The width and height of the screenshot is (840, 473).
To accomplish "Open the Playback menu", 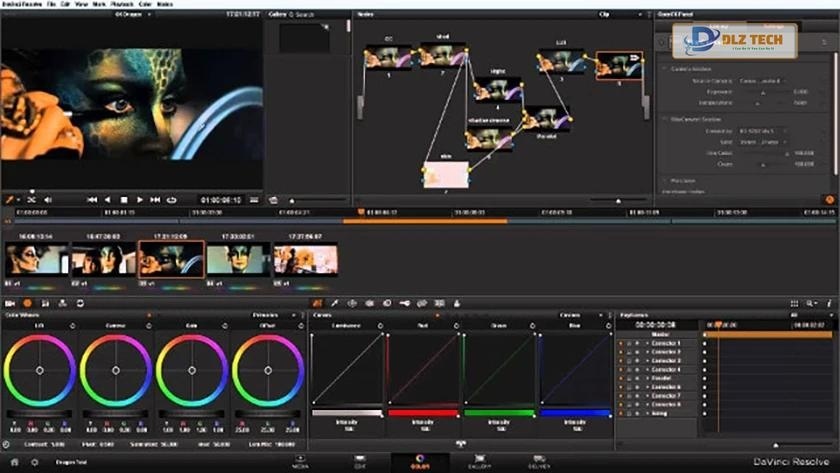I will pos(122,4).
